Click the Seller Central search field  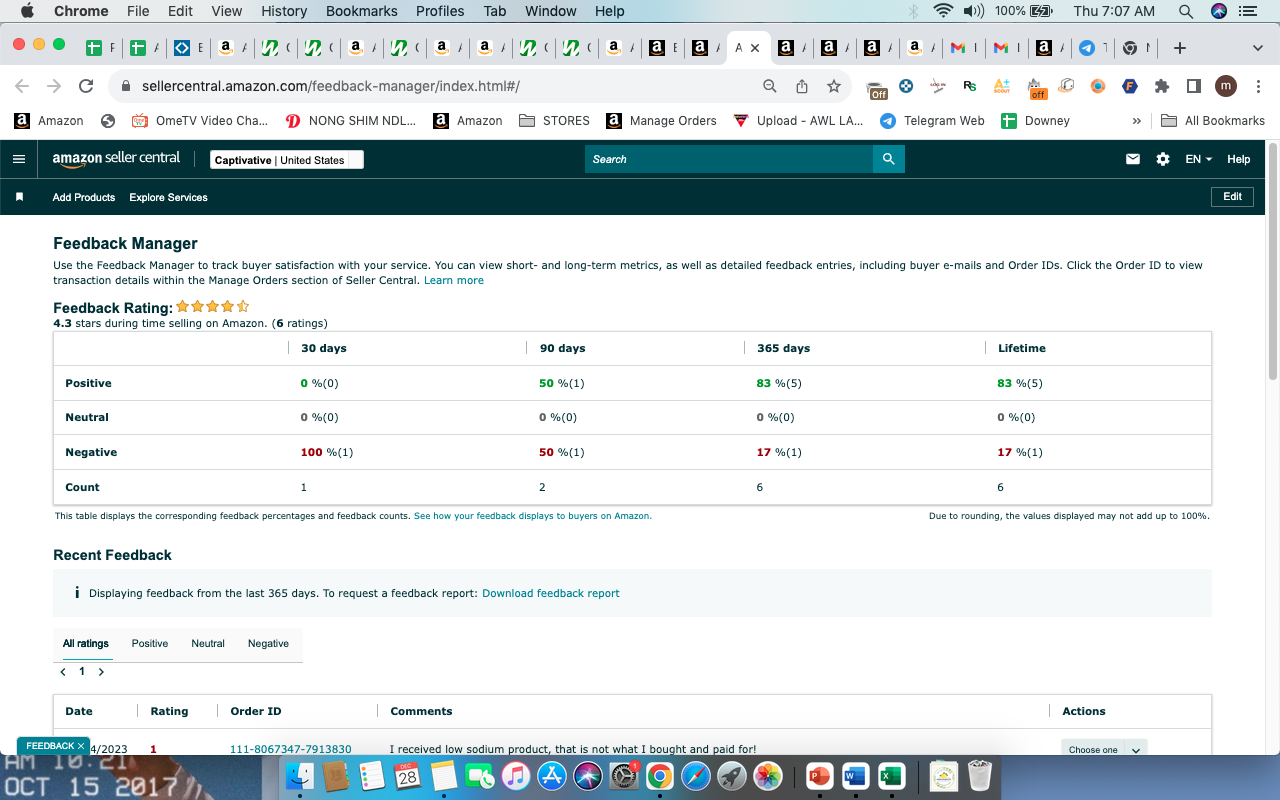click(x=729, y=159)
